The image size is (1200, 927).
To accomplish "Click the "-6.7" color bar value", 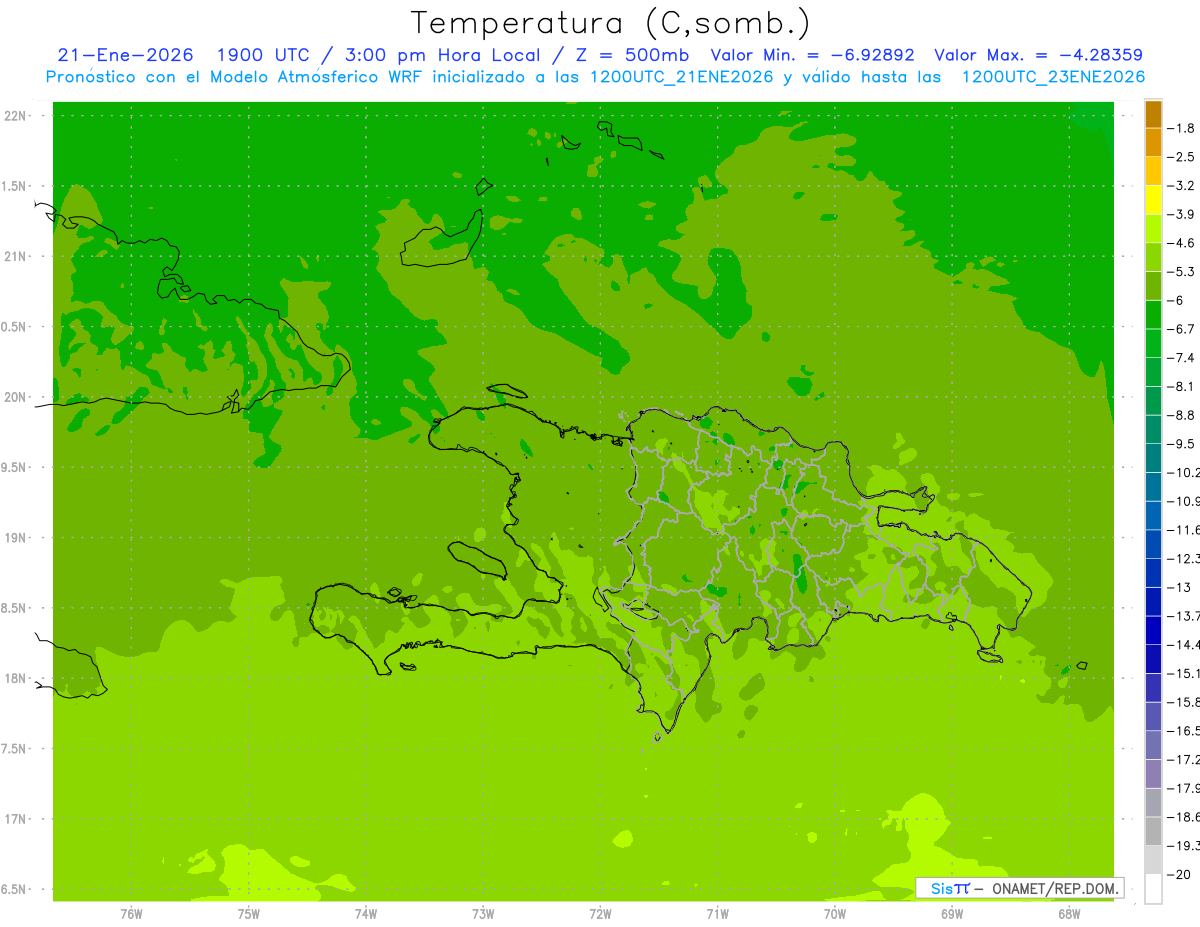I will point(1181,329).
